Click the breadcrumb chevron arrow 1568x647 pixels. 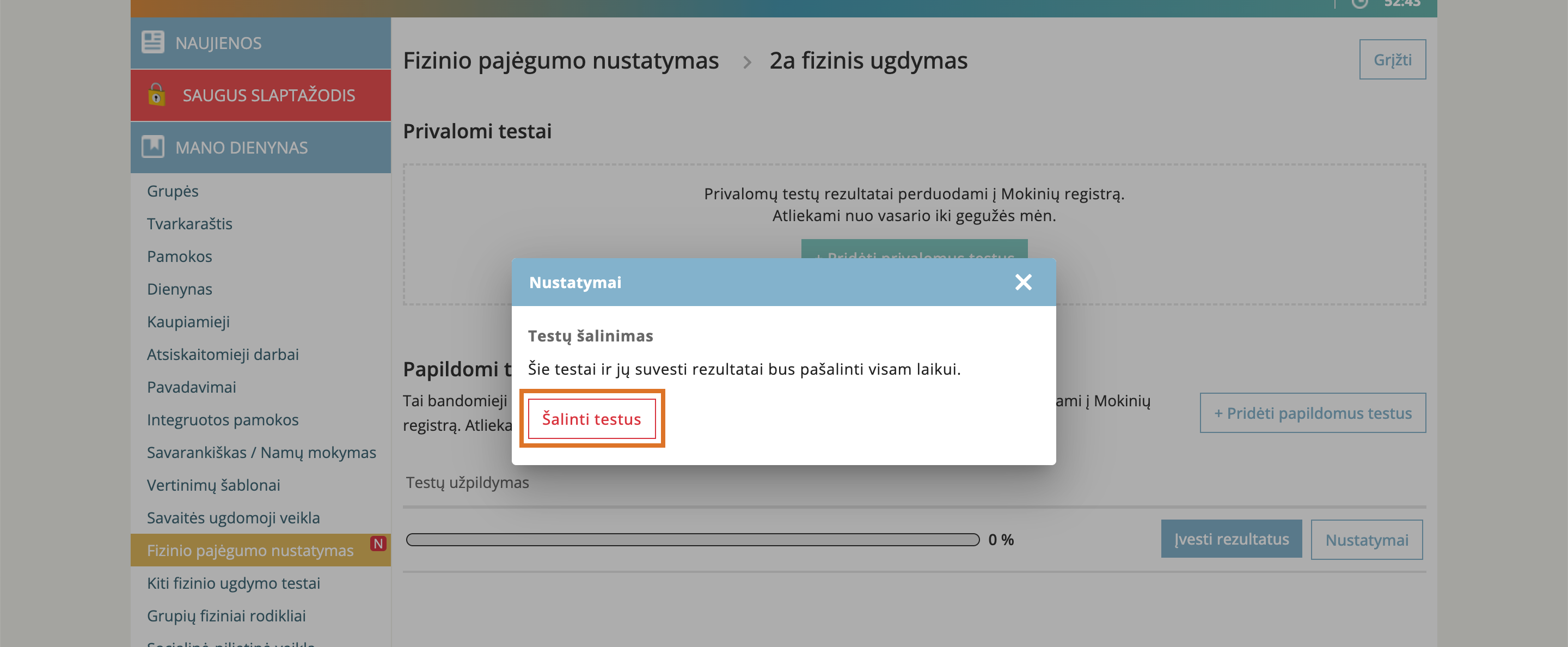747,62
